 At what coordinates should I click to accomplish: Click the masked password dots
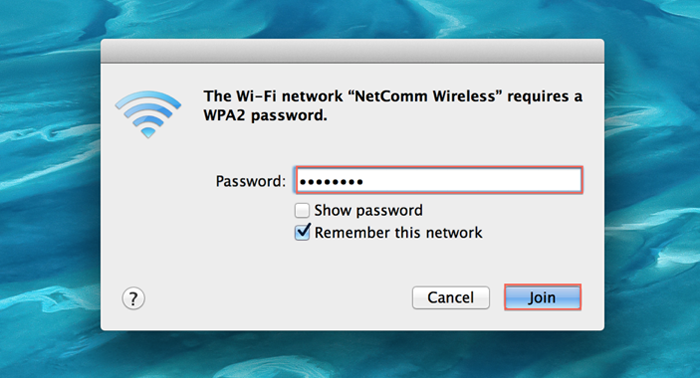pyautogui.click(x=331, y=182)
